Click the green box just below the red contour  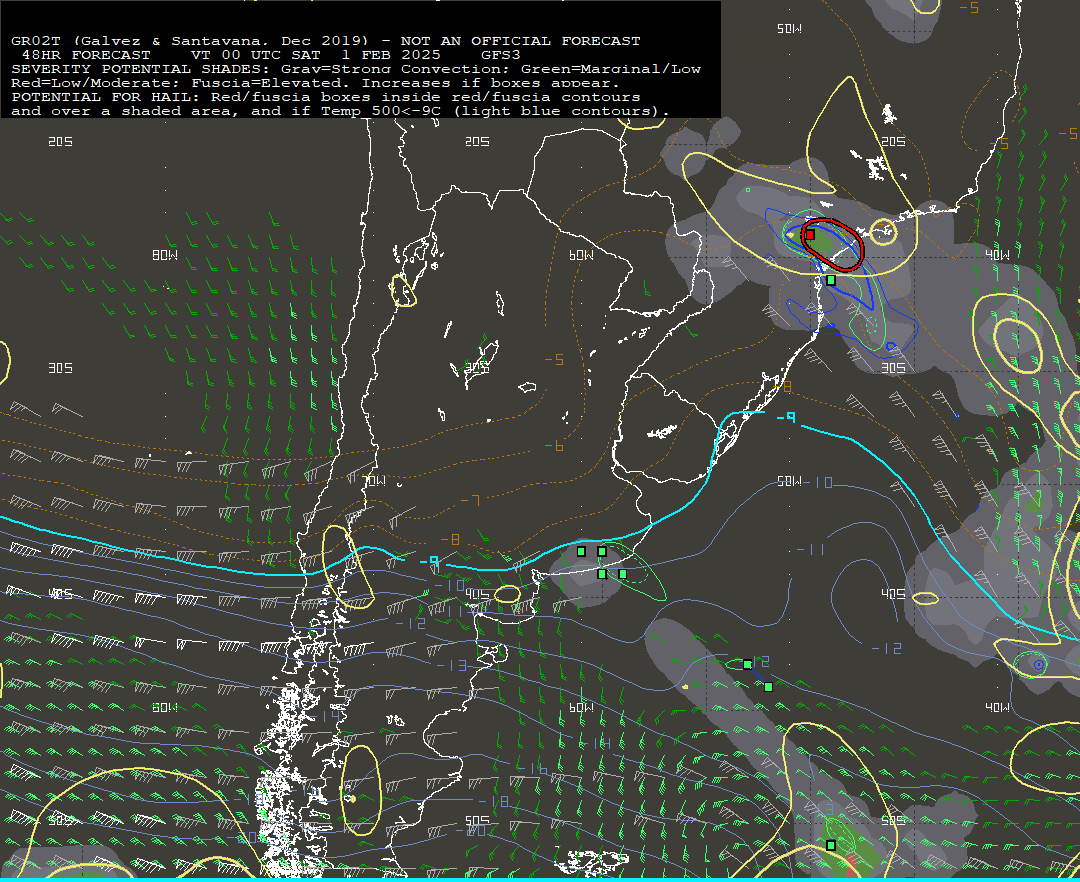click(x=831, y=280)
